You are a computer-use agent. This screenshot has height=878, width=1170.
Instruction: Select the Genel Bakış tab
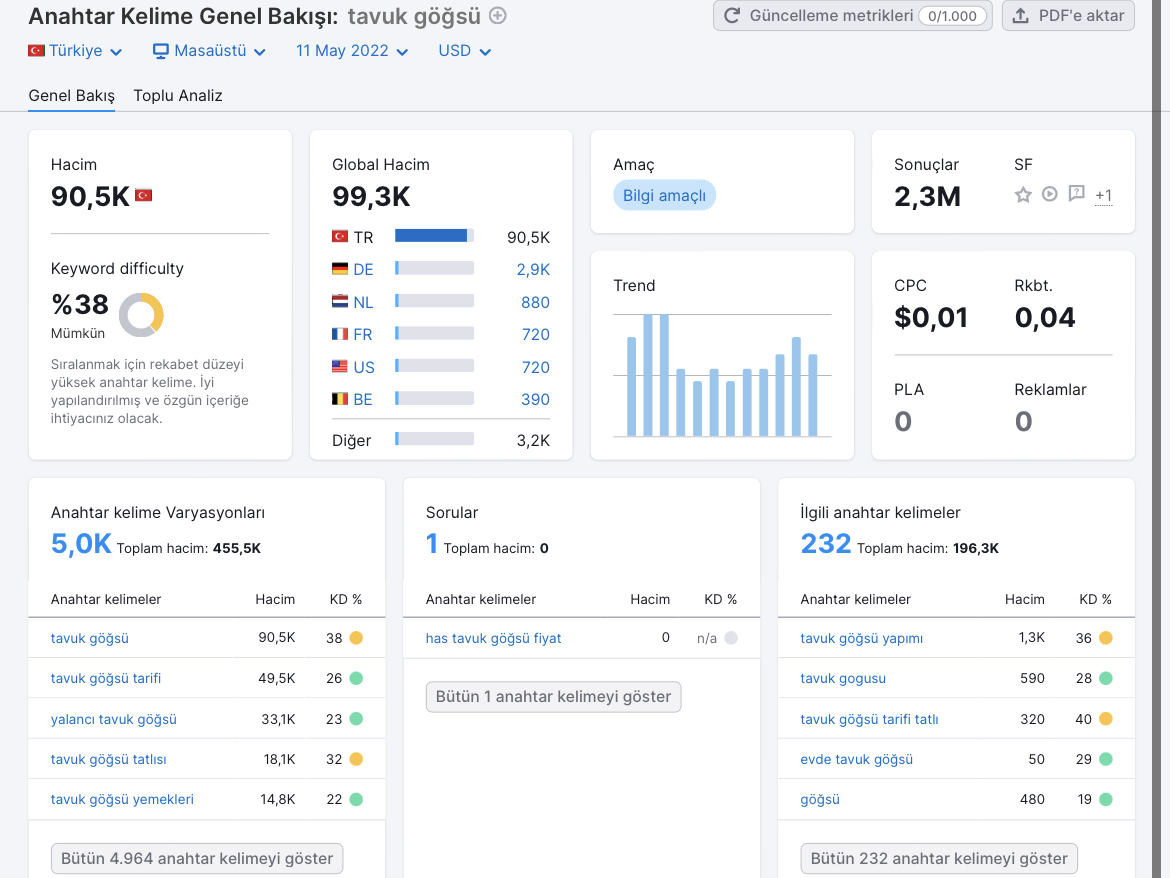tap(72, 95)
